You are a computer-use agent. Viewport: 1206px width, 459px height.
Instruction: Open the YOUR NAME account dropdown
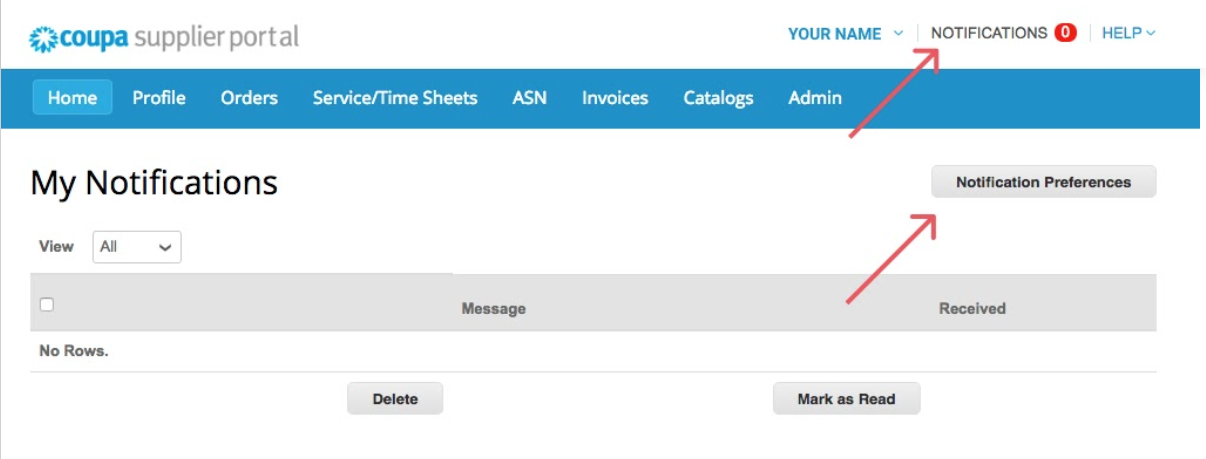coord(844,34)
